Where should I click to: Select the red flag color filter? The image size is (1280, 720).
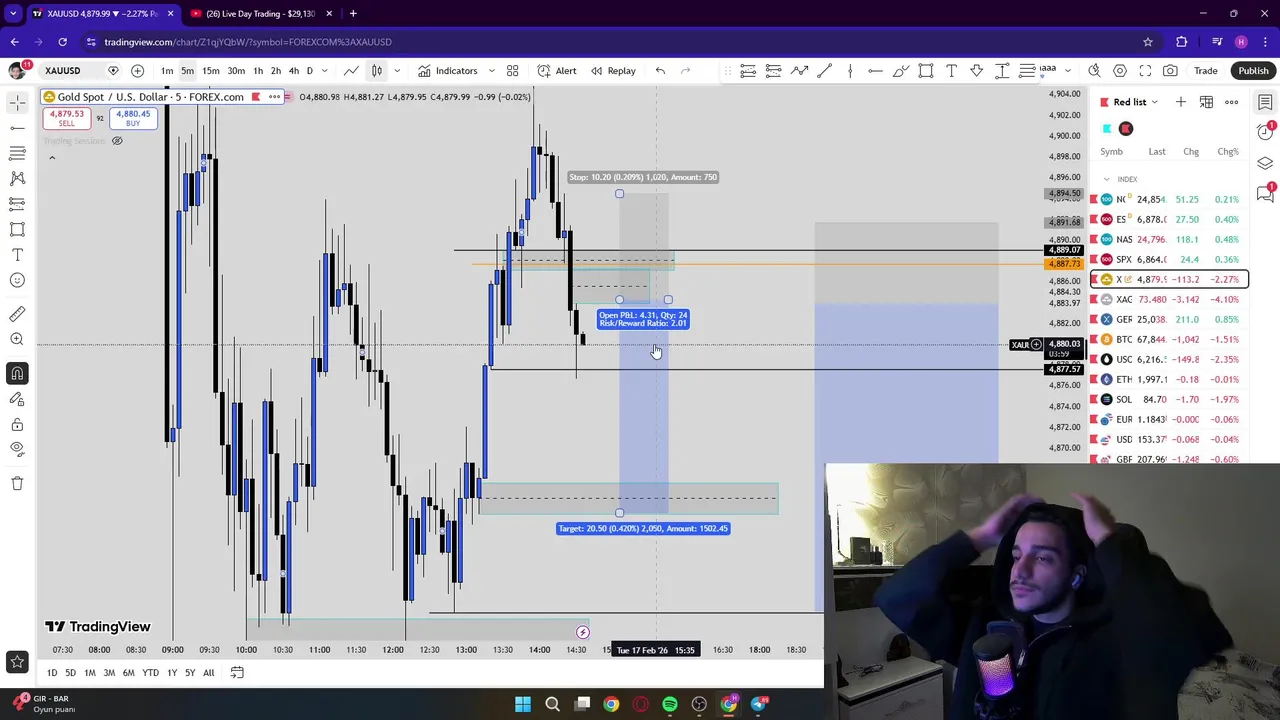pyautogui.click(x=1126, y=128)
